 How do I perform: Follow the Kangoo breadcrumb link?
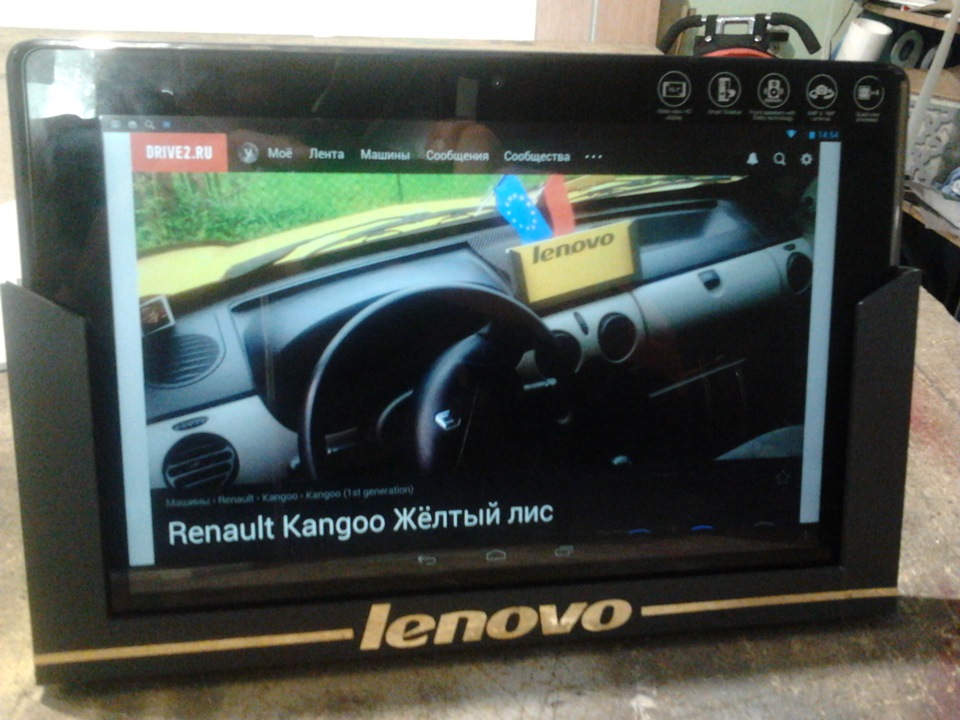(x=280, y=497)
